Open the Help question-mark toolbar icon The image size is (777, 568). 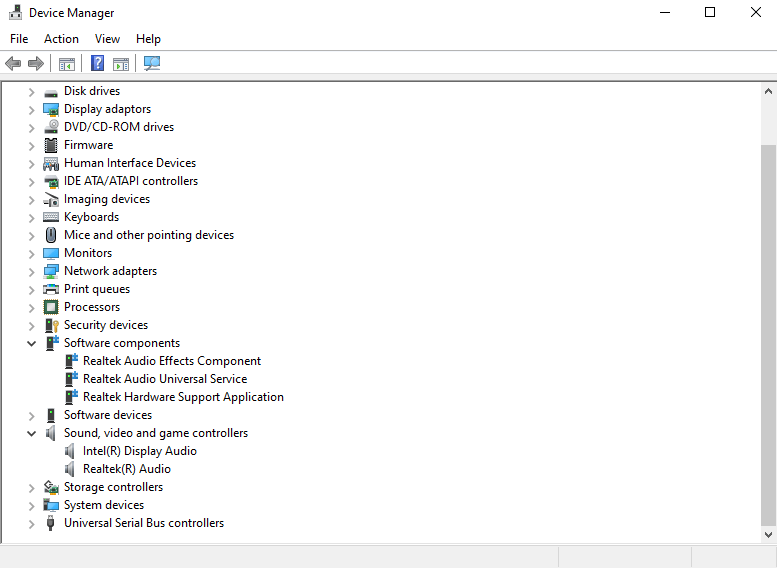click(x=98, y=63)
